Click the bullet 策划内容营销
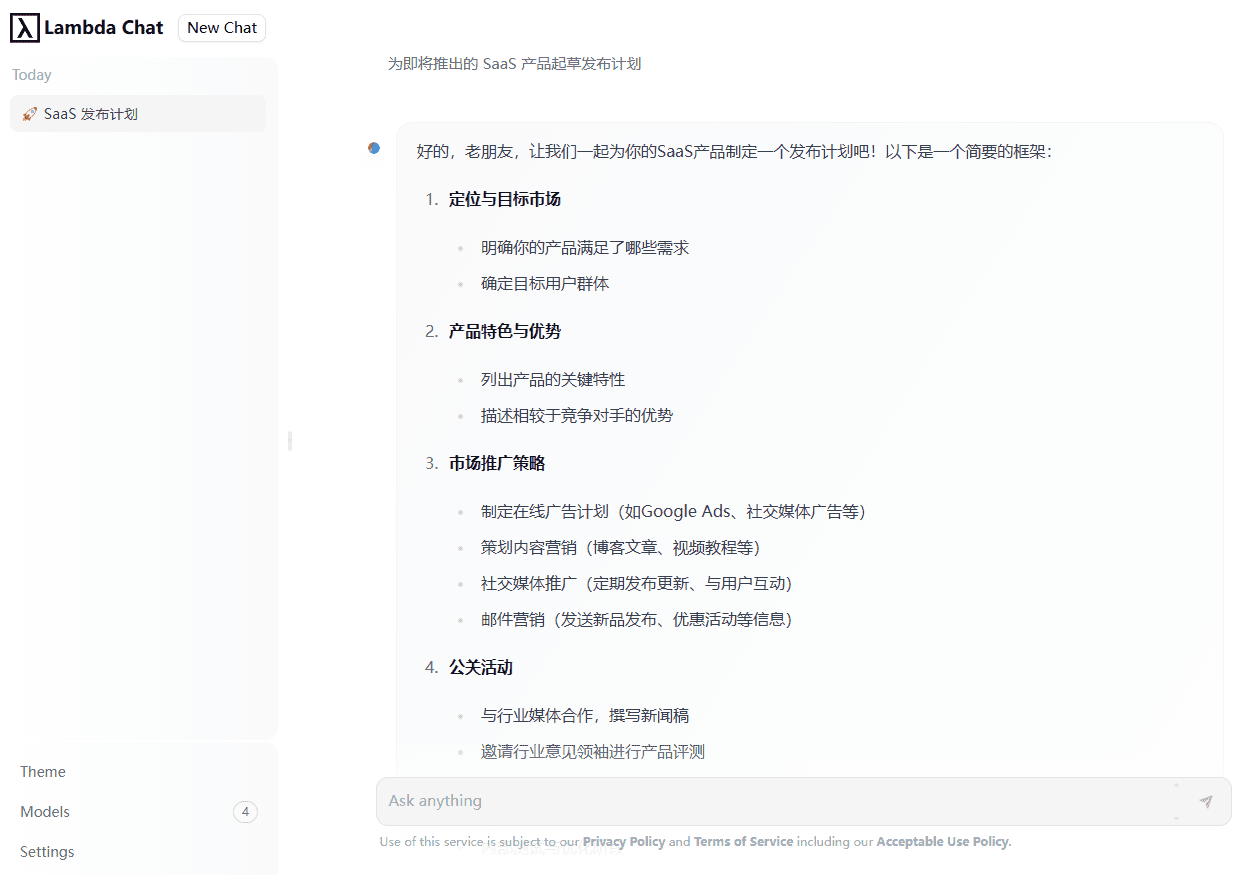This screenshot has height=875, width=1245. [621, 547]
